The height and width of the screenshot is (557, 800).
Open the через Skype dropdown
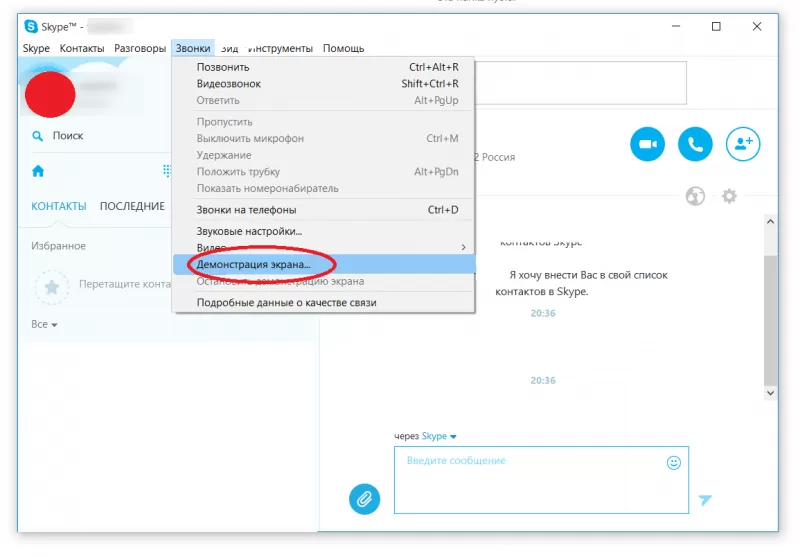[439, 436]
